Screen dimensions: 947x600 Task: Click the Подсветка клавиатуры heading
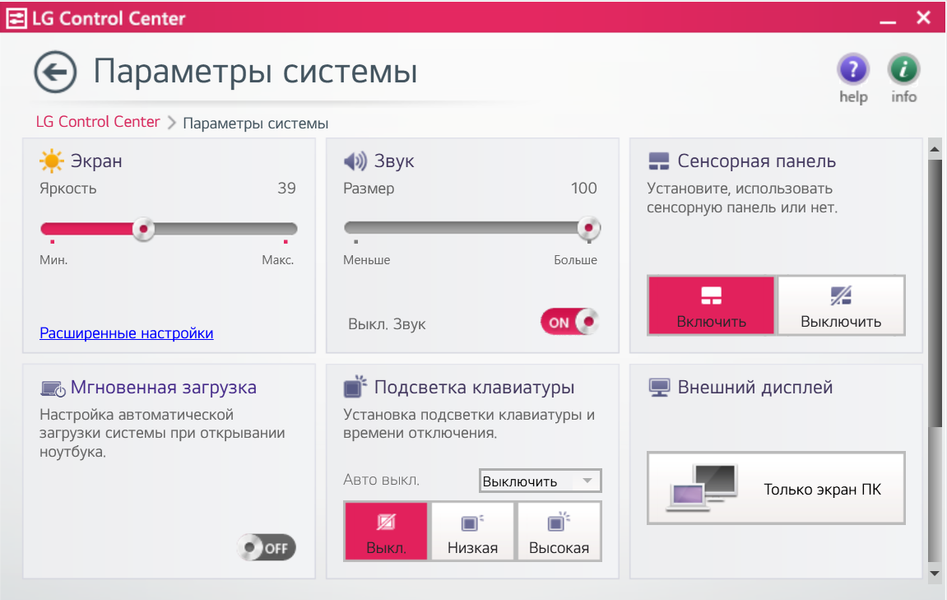[x=474, y=387]
